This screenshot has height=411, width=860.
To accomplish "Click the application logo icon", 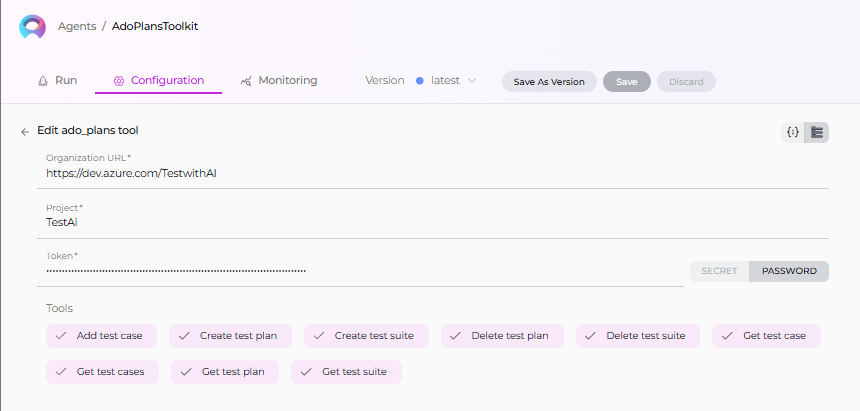I will [x=32, y=26].
